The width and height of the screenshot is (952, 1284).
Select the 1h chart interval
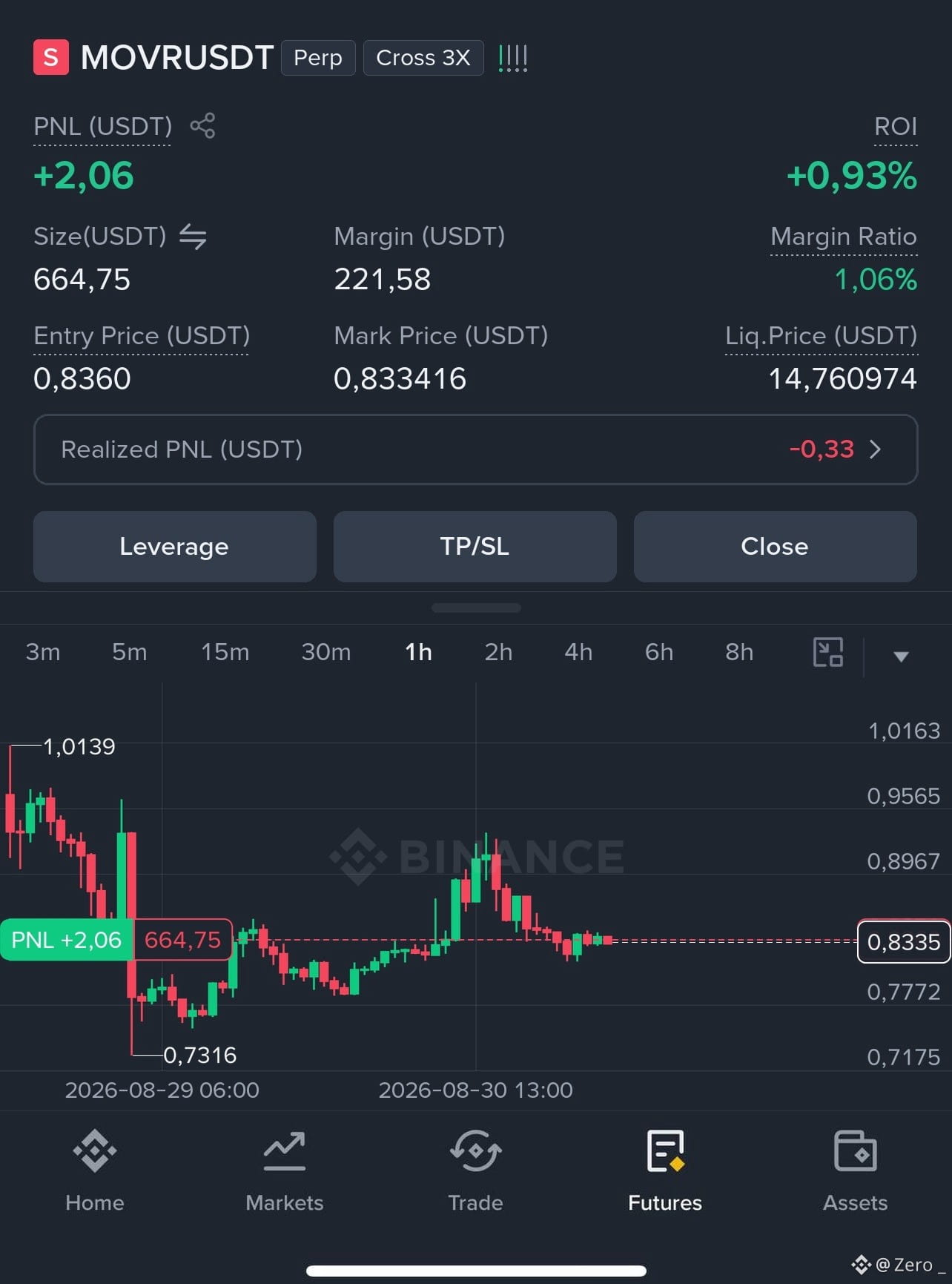(419, 652)
